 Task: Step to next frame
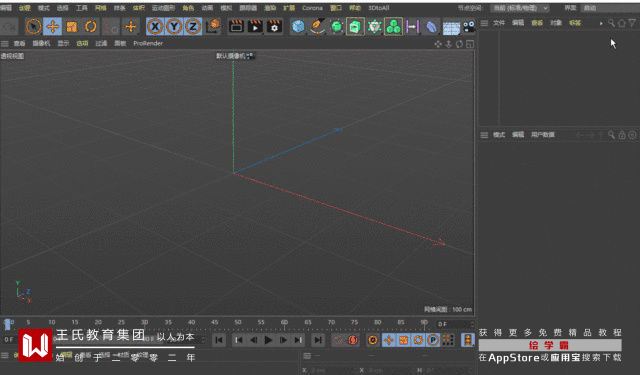point(283,339)
